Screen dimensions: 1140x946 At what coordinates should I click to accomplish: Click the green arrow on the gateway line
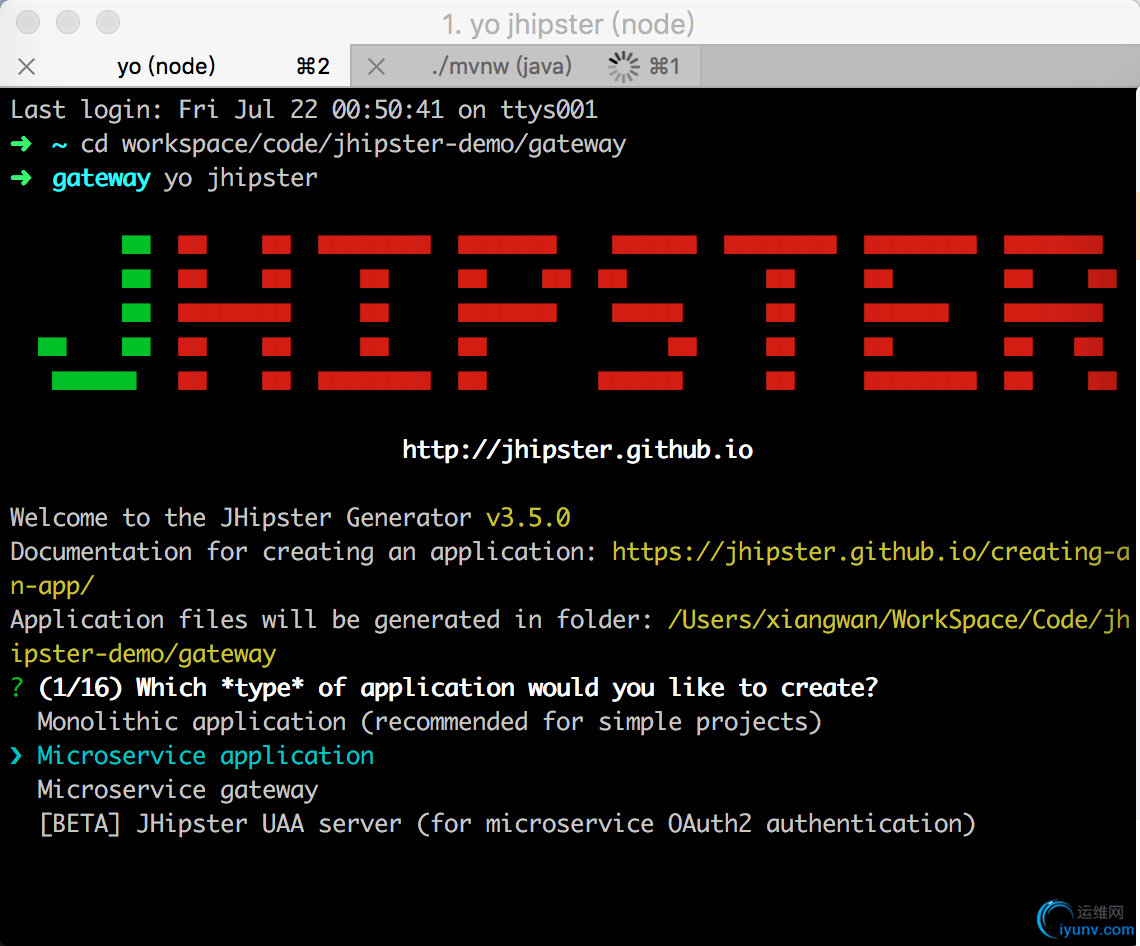[x=21, y=178]
